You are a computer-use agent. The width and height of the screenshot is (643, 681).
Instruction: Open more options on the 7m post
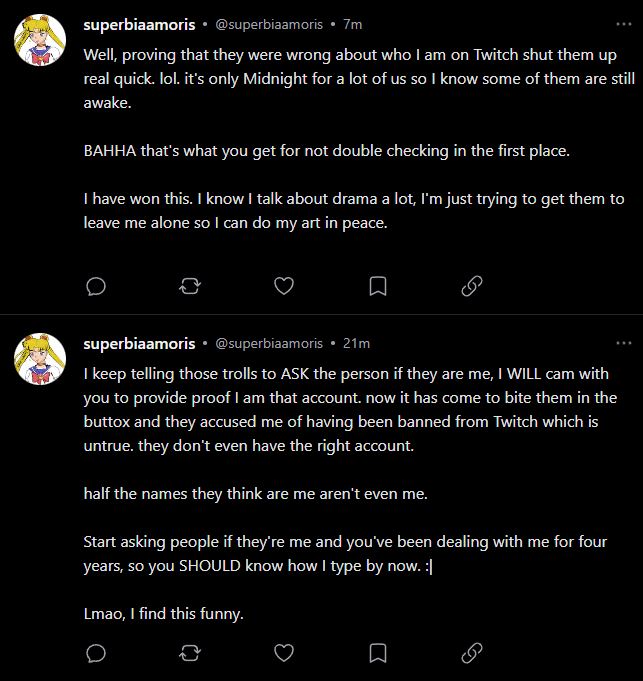click(624, 24)
